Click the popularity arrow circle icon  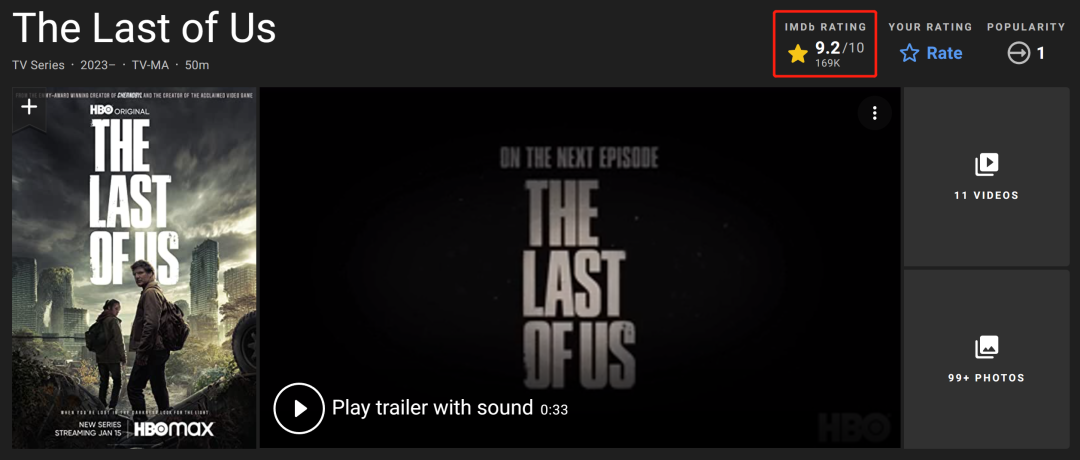click(1019, 54)
